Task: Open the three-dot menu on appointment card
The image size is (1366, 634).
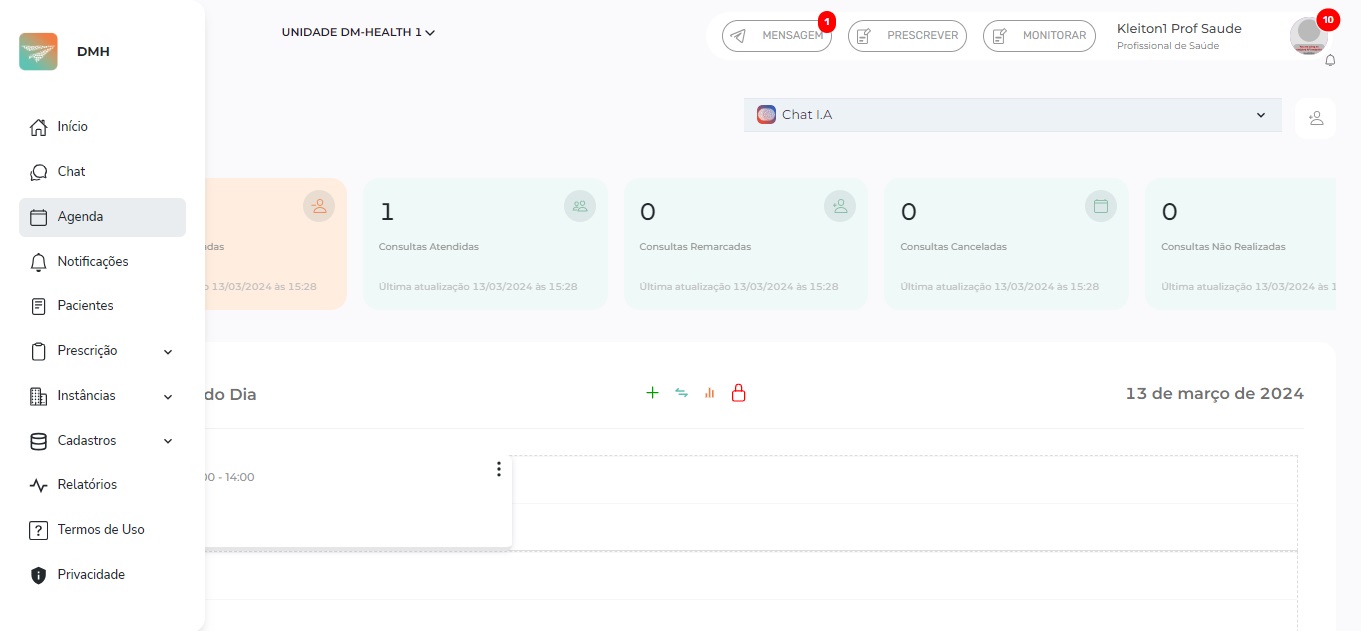Action: coord(499,469)
